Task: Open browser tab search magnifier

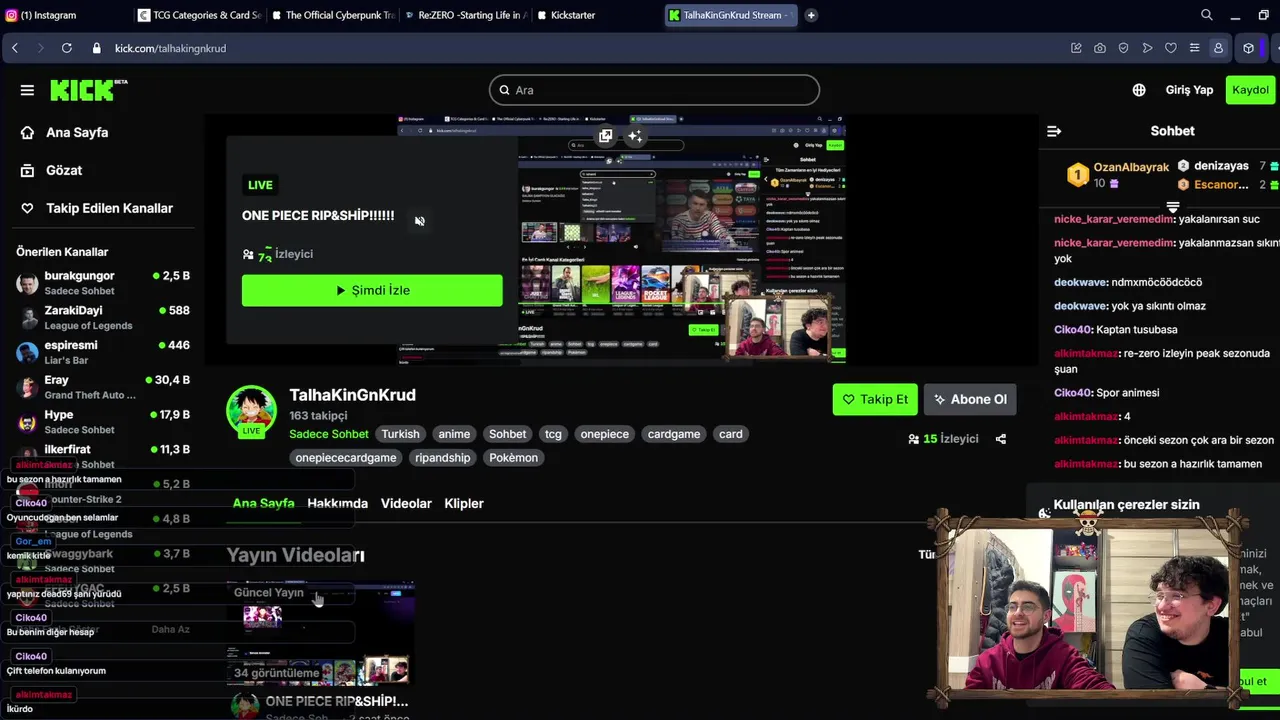Action: (x=1207, y=15)
